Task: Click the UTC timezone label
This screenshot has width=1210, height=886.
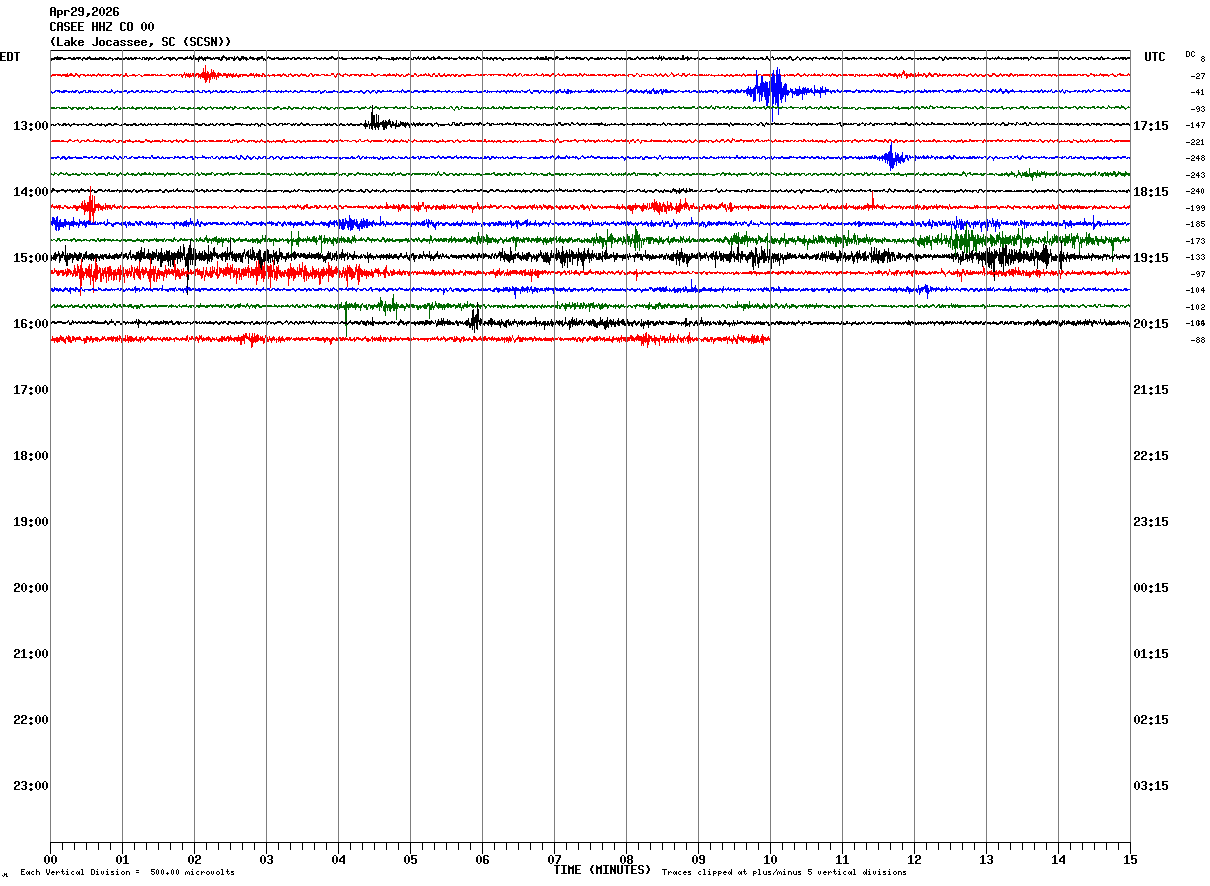Action: tap(1155, 57)
